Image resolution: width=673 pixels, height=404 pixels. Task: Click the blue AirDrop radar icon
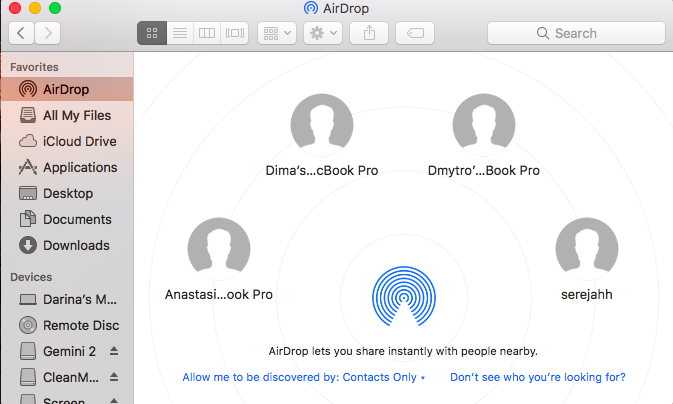[404, 296]
